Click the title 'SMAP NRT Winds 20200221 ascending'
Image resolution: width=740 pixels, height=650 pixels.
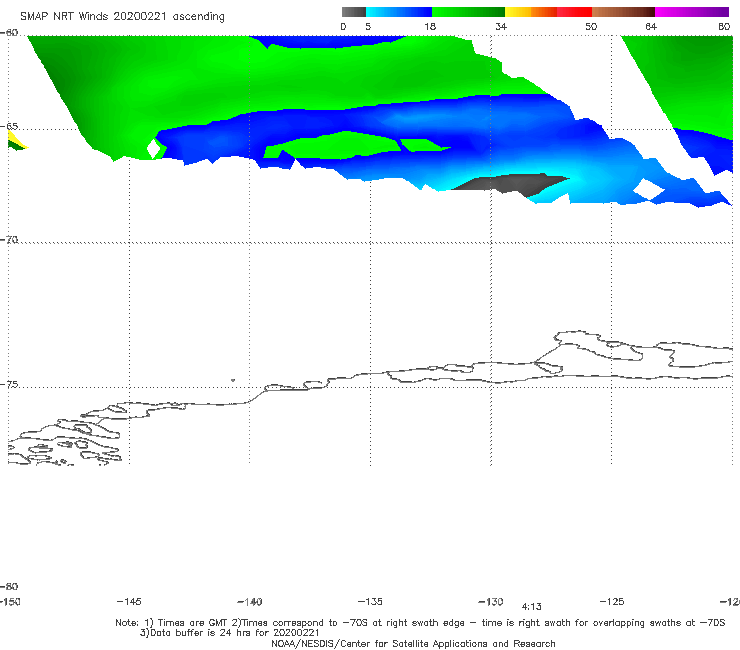(x=122, y=16)
